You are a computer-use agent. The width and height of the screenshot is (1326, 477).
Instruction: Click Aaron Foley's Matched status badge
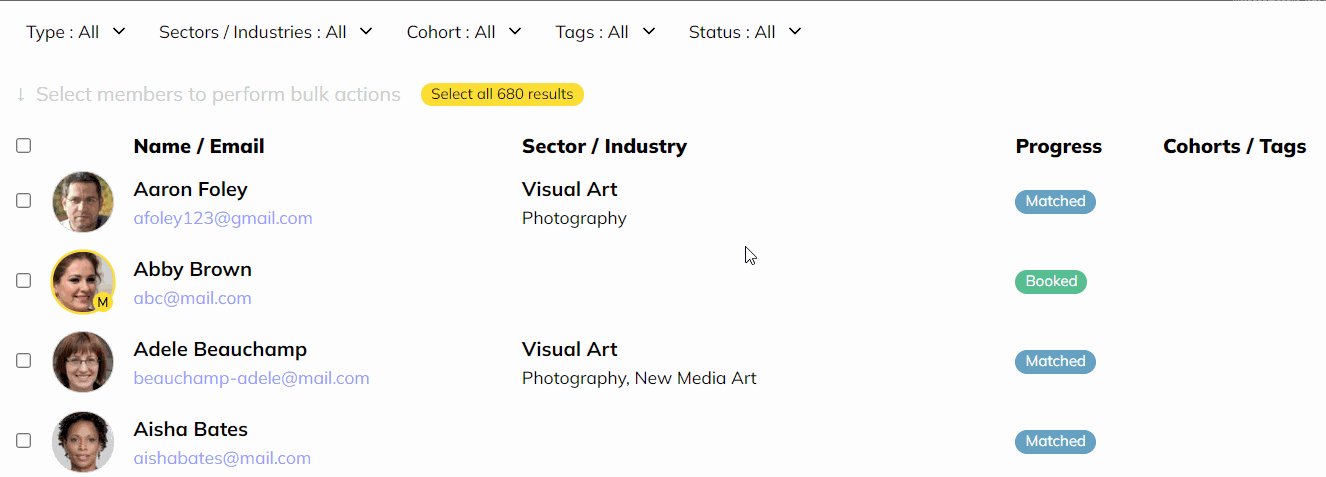point(1055,202)
